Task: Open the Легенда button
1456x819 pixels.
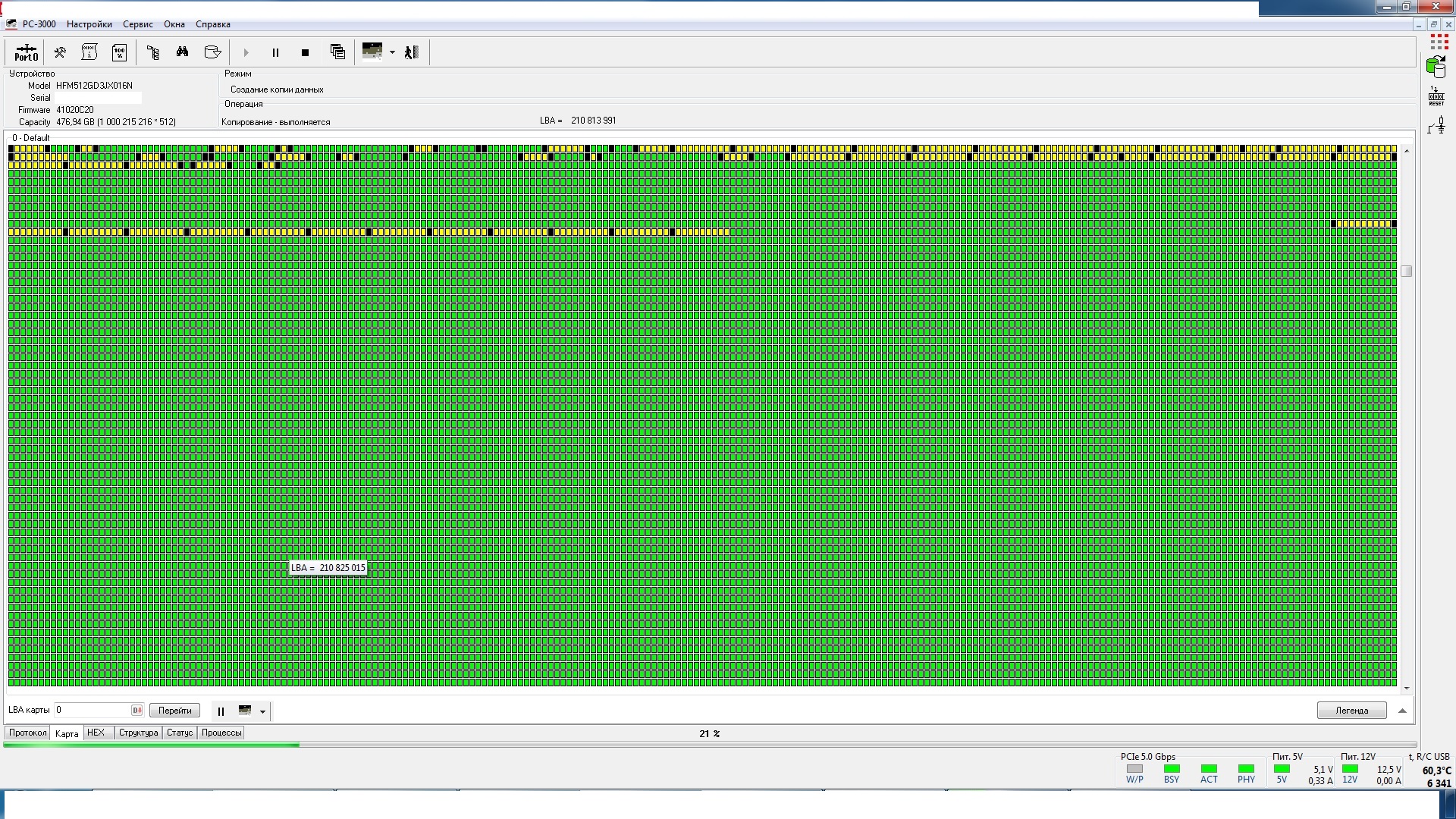Action: pyautogui.click(x=1351, y=711)
